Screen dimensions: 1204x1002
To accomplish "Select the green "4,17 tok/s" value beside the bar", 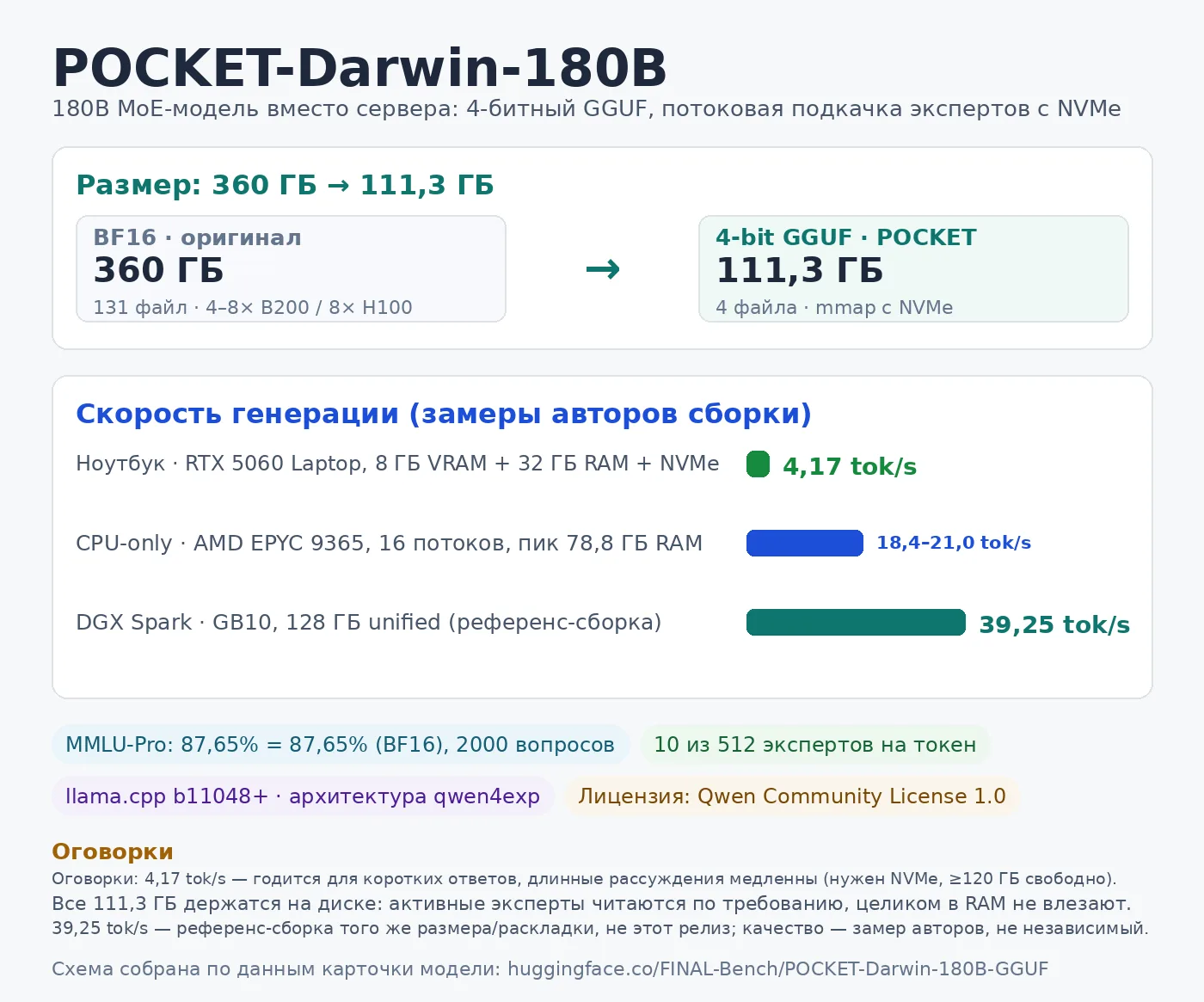I will pos(850,466).
